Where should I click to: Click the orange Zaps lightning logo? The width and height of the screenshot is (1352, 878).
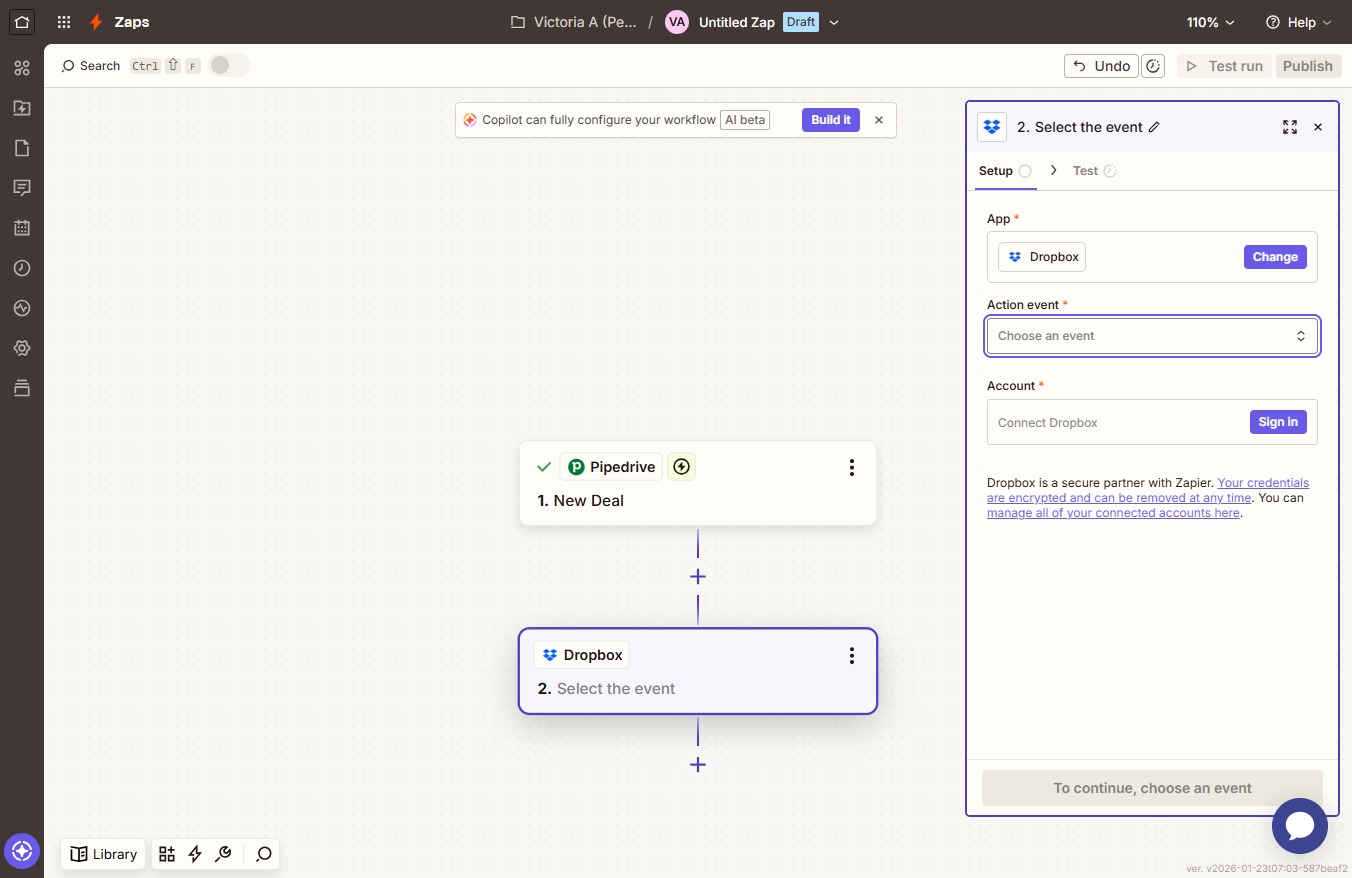pyautogui.click(x=96, y=22)
